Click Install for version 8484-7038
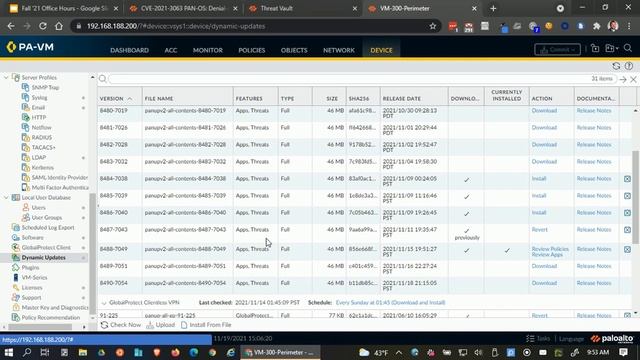Image resolution: width=640 pixels, height=360 pixels. 539,179
